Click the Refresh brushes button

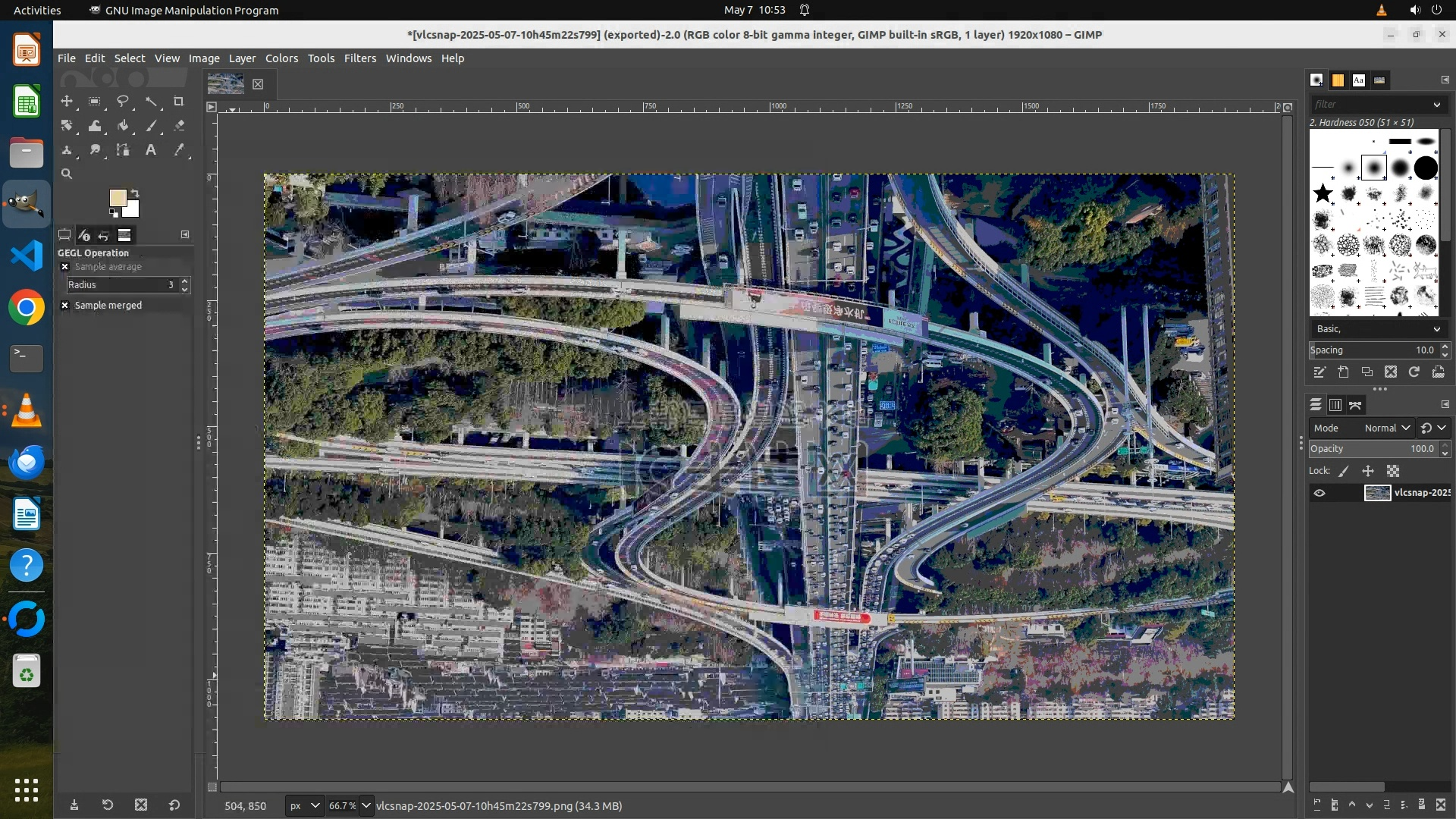(x=1414, y=372)
